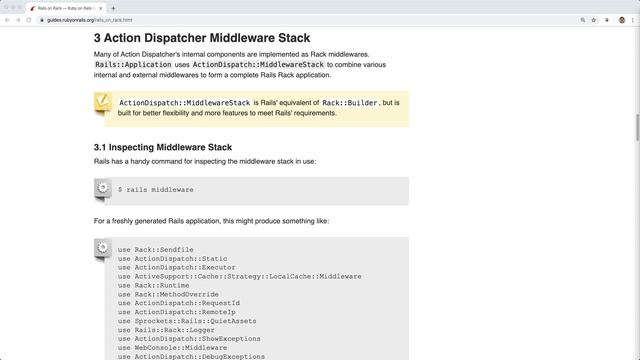Go forward in browser history
This screenshot has height=360, width=640.
pyautogui.click(x=18, y=20)
